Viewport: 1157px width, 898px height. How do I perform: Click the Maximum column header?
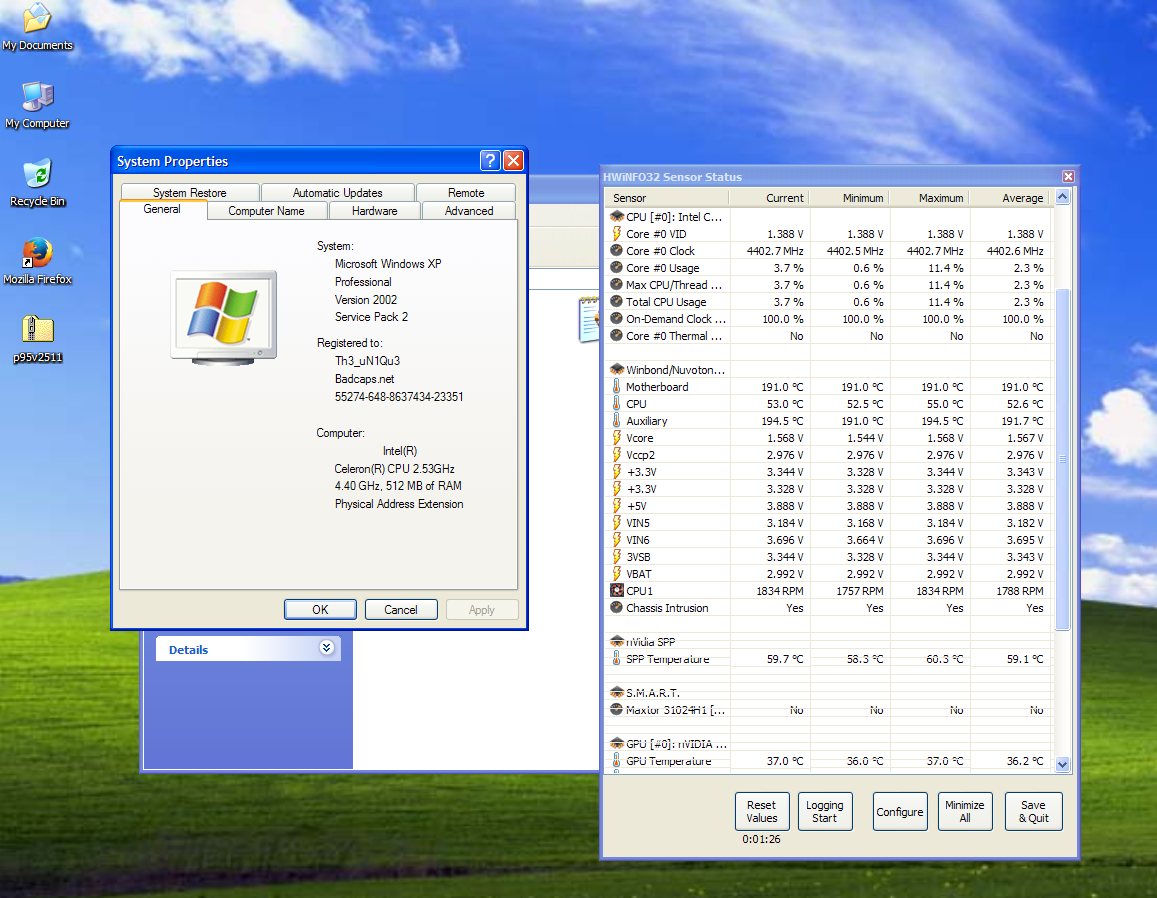928,198
